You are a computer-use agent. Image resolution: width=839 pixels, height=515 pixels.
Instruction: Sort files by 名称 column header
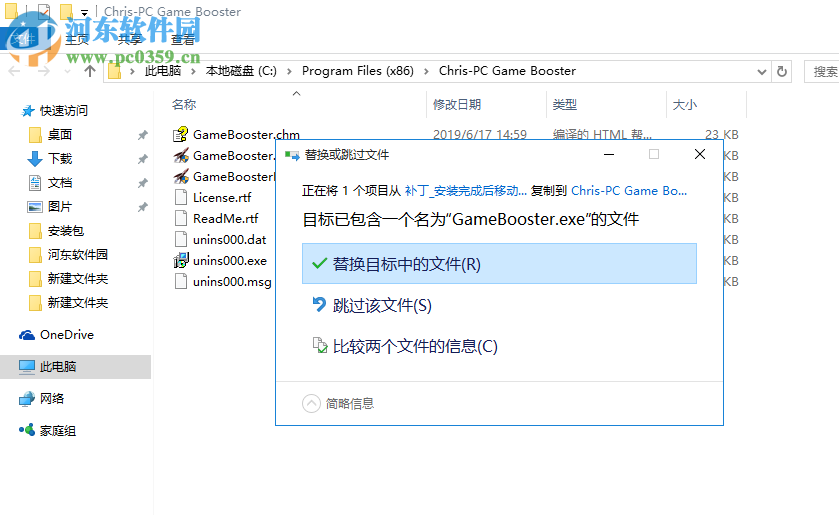(x=184, y=104)
